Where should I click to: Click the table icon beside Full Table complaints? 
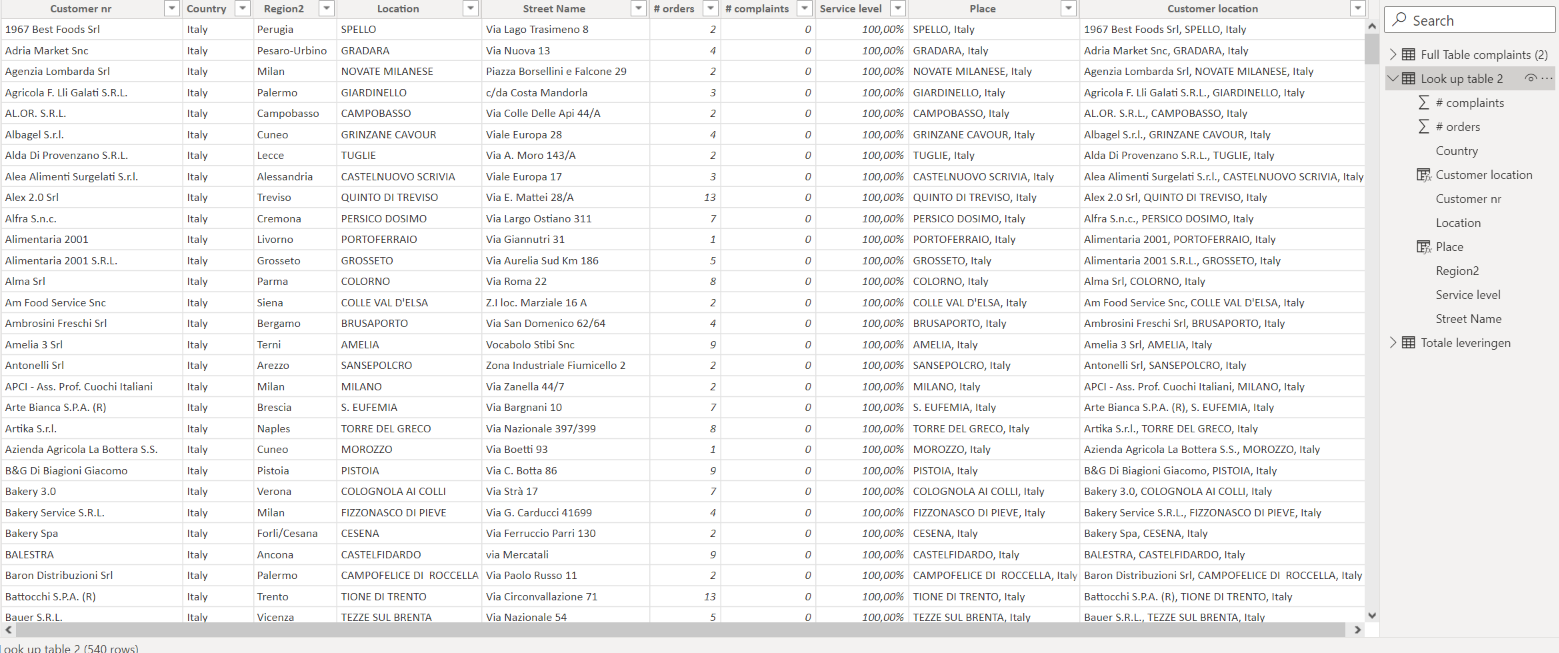coord(1408,55)
